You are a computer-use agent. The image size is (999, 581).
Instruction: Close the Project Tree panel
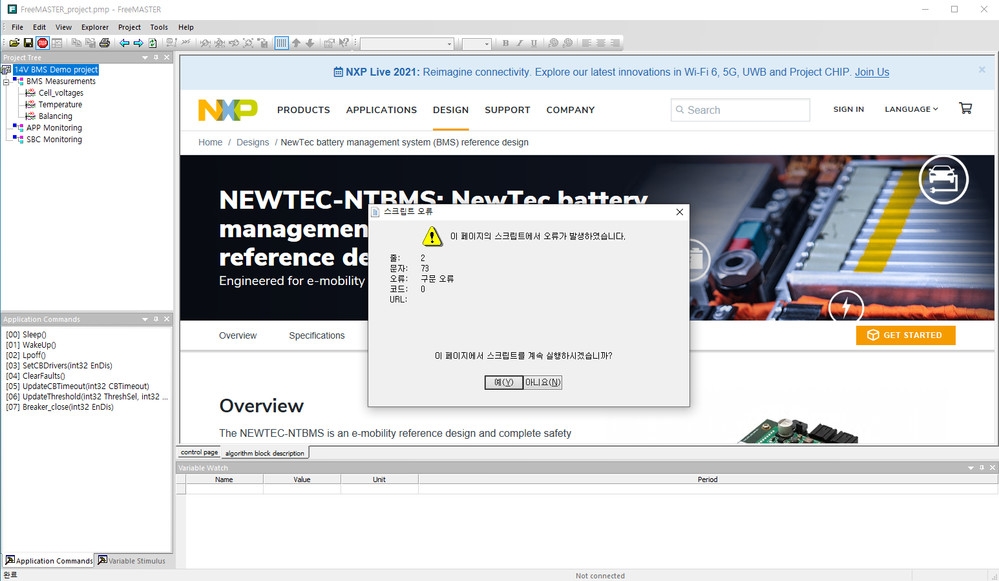pos(167,57)
